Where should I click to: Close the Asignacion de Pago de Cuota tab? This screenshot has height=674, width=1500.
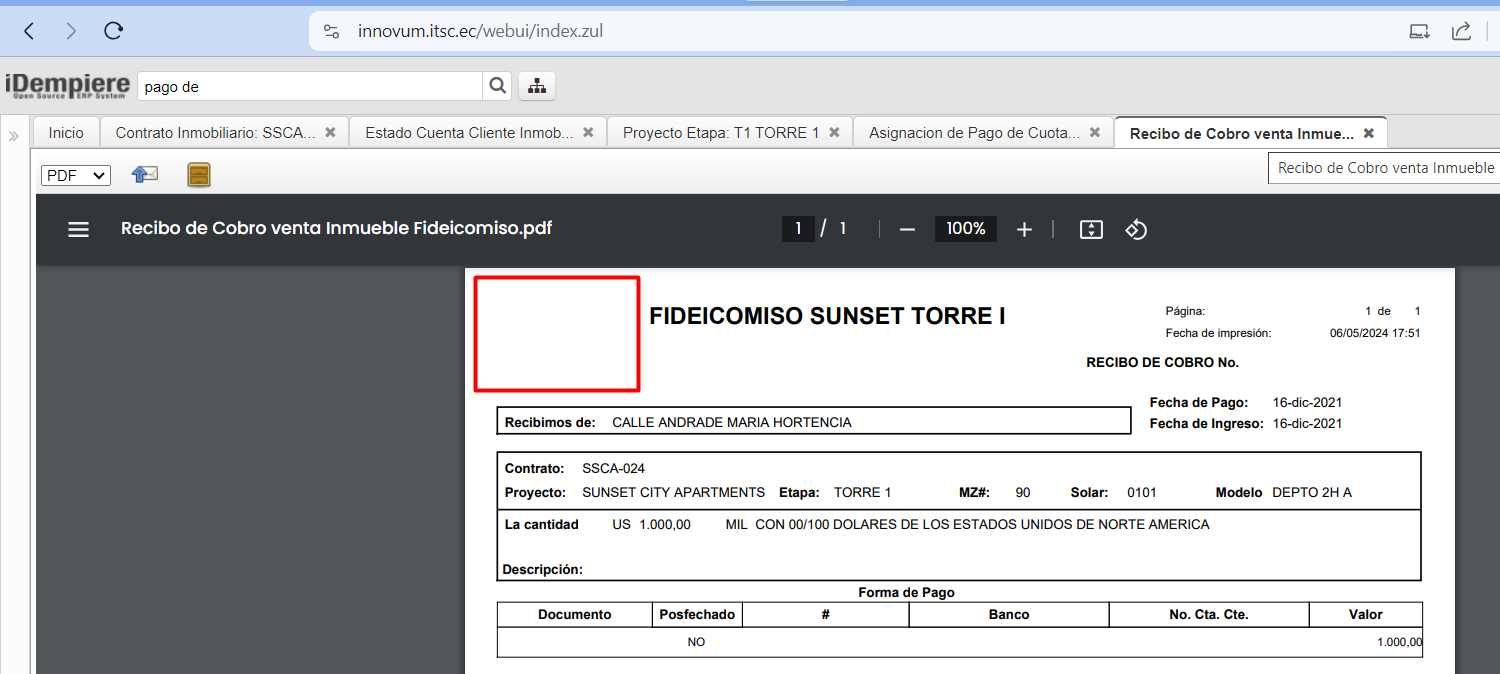(1095, 132)
